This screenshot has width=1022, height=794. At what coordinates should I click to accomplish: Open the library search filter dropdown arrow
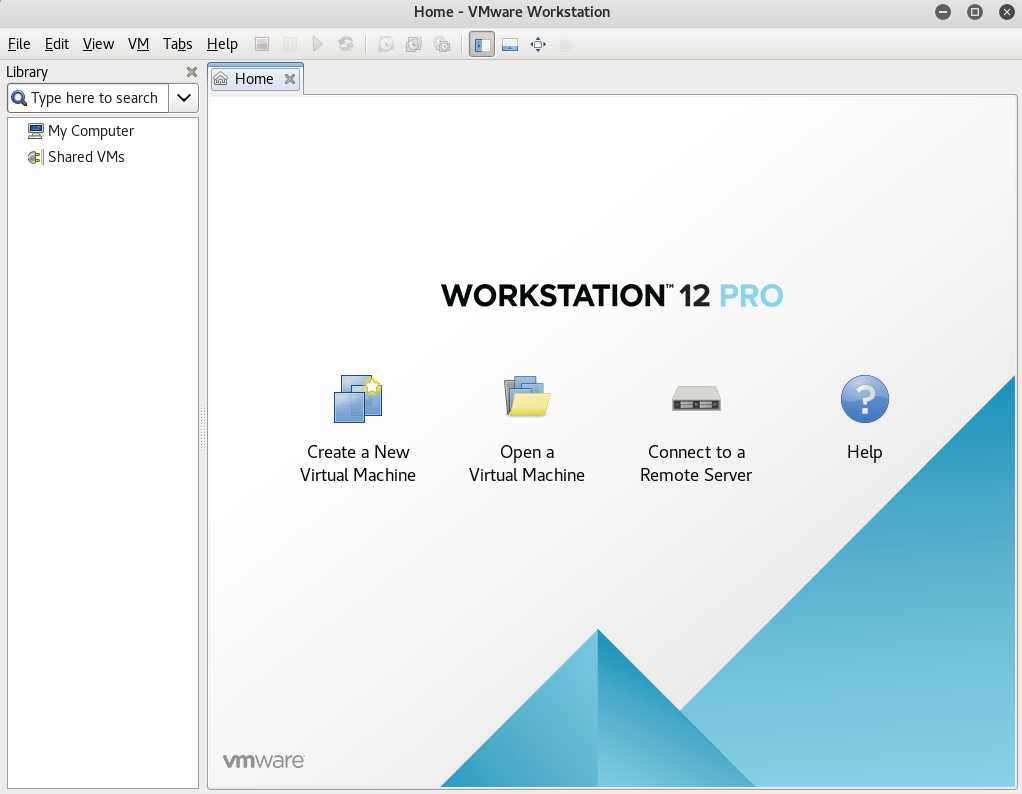184,98
